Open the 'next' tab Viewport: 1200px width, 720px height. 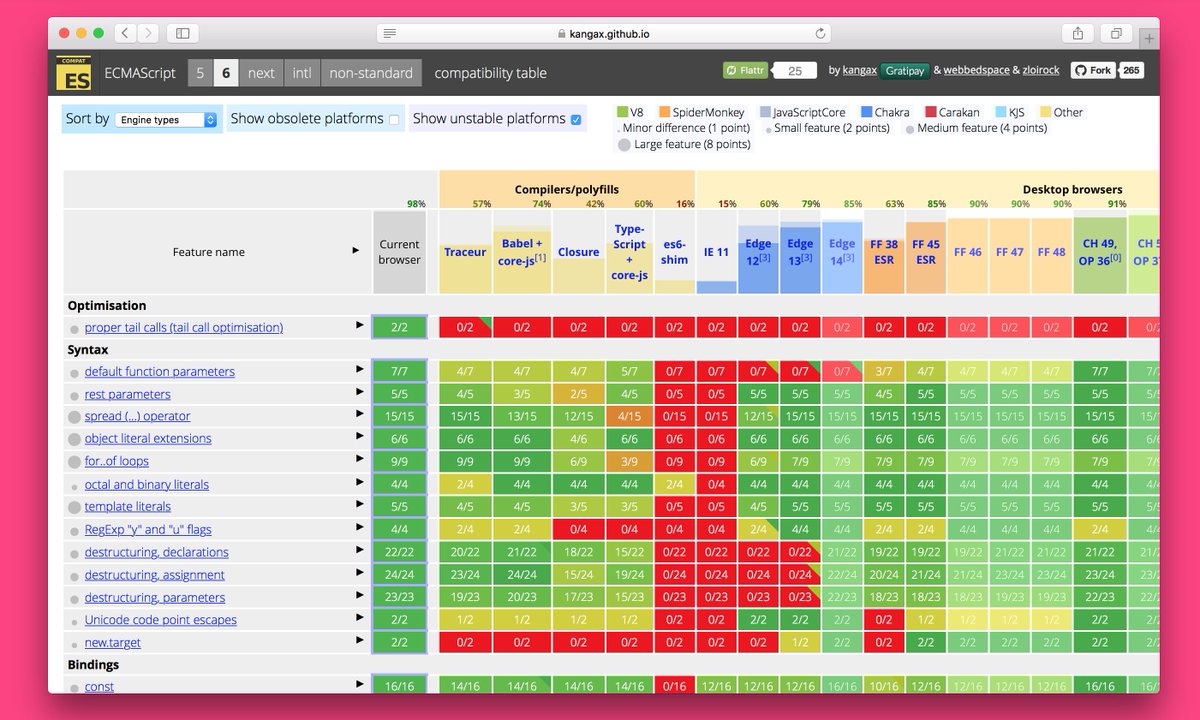(261, 73)
